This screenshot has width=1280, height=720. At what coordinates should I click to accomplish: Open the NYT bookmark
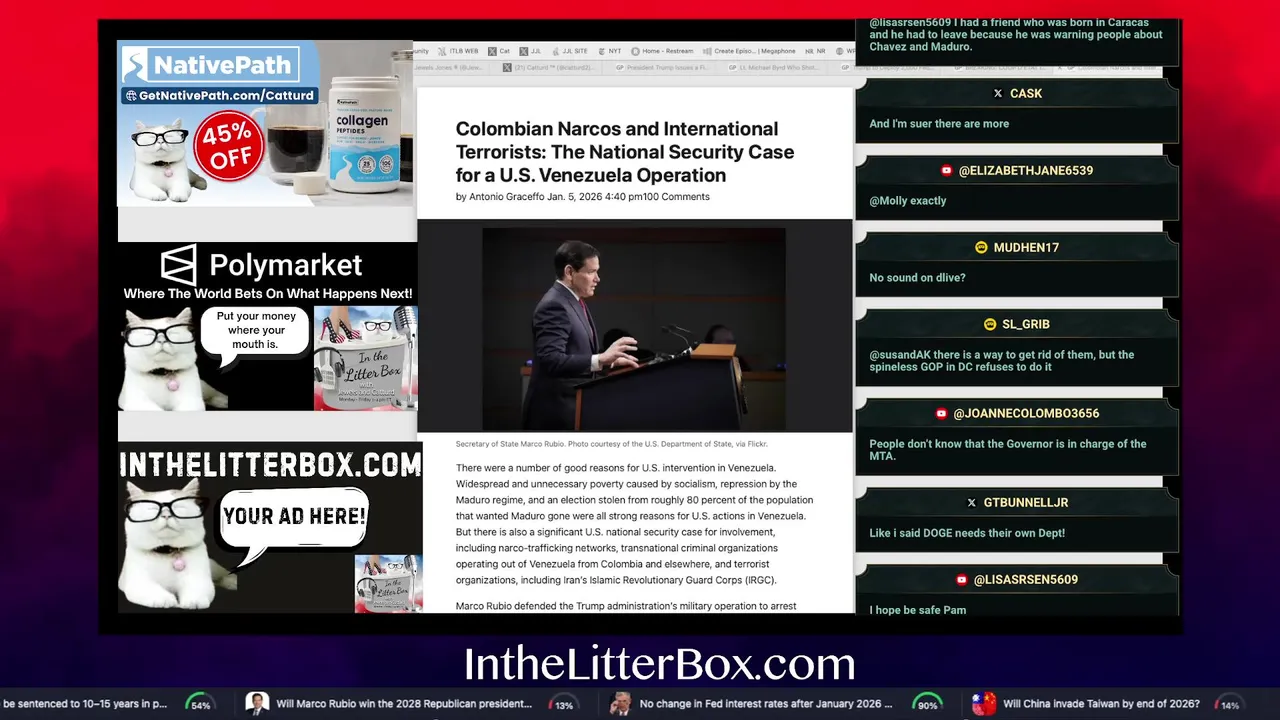point(609,51)
